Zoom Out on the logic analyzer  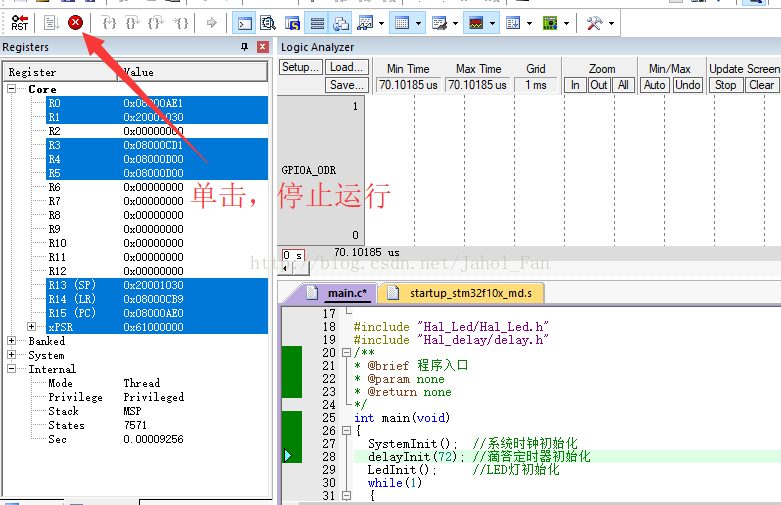pos(599,85)
